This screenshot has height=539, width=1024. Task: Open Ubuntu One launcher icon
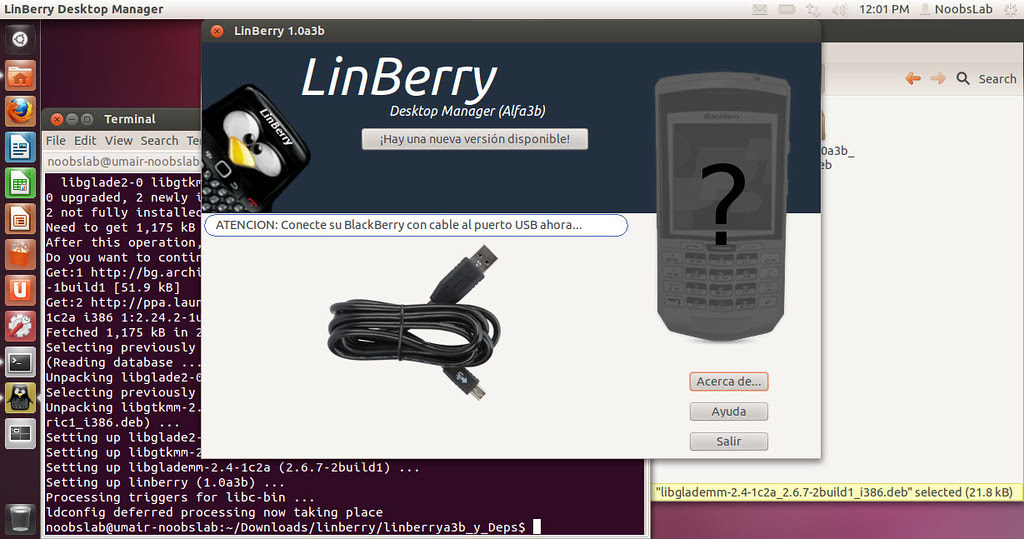coord(20,290)
